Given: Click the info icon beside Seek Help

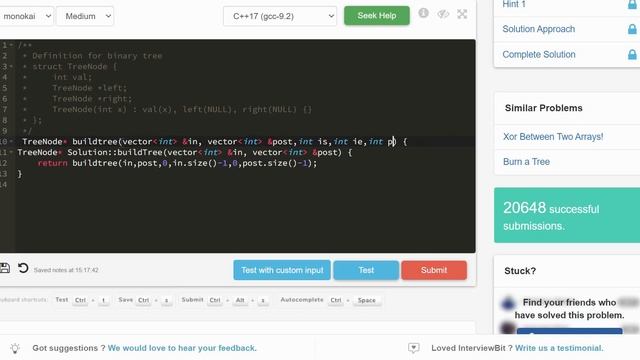Looking at the screenshot, I should pyautogui.click(x=423, y=13).
